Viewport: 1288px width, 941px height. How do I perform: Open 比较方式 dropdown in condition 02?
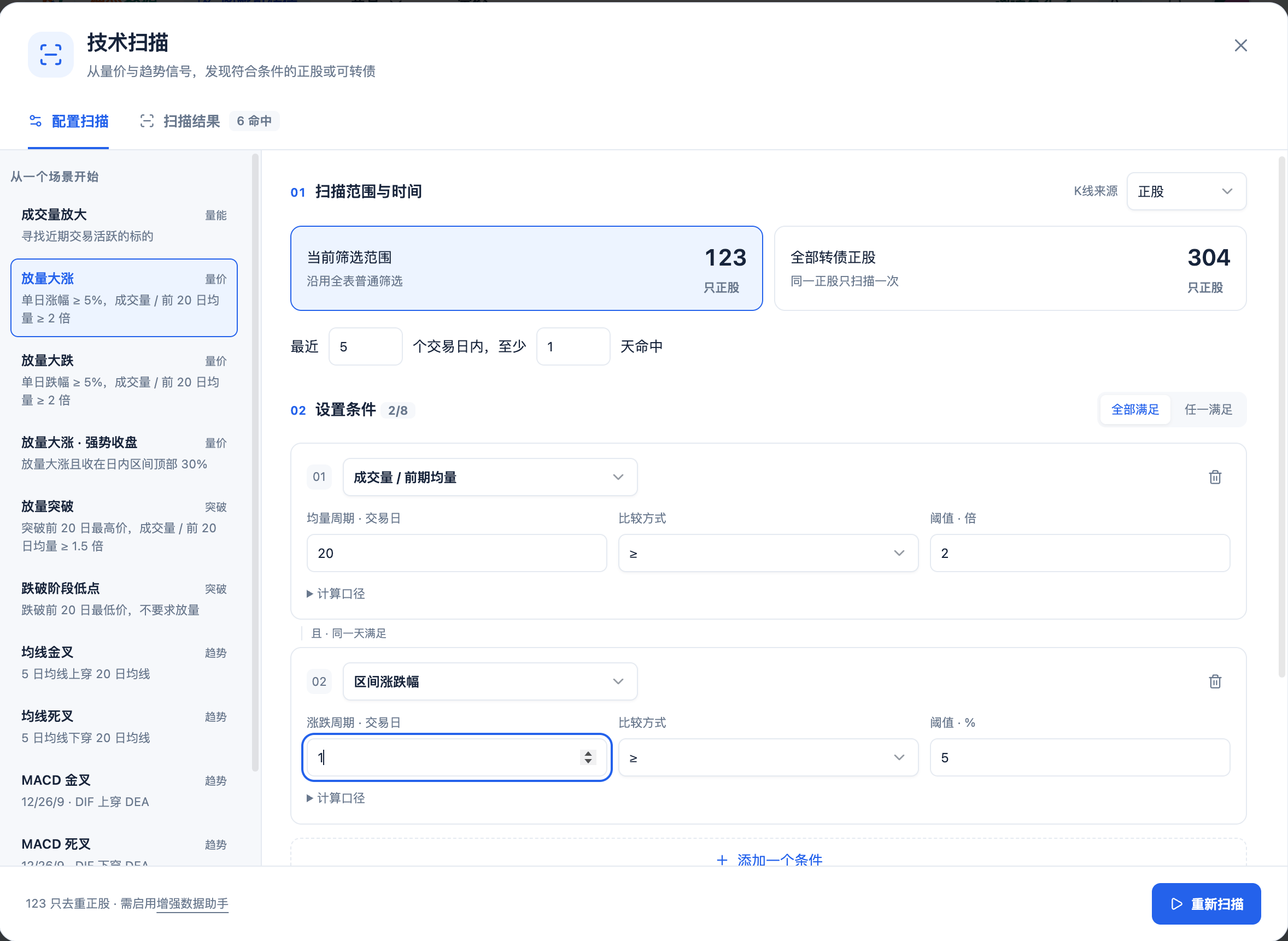pos(768,757)
